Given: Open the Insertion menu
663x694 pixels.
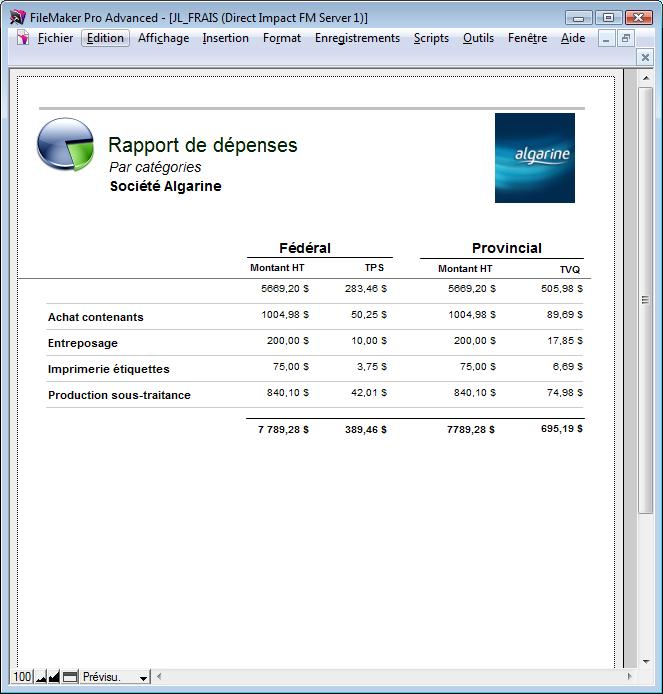Looking at the screenshot, I should [x=226, y=38].
